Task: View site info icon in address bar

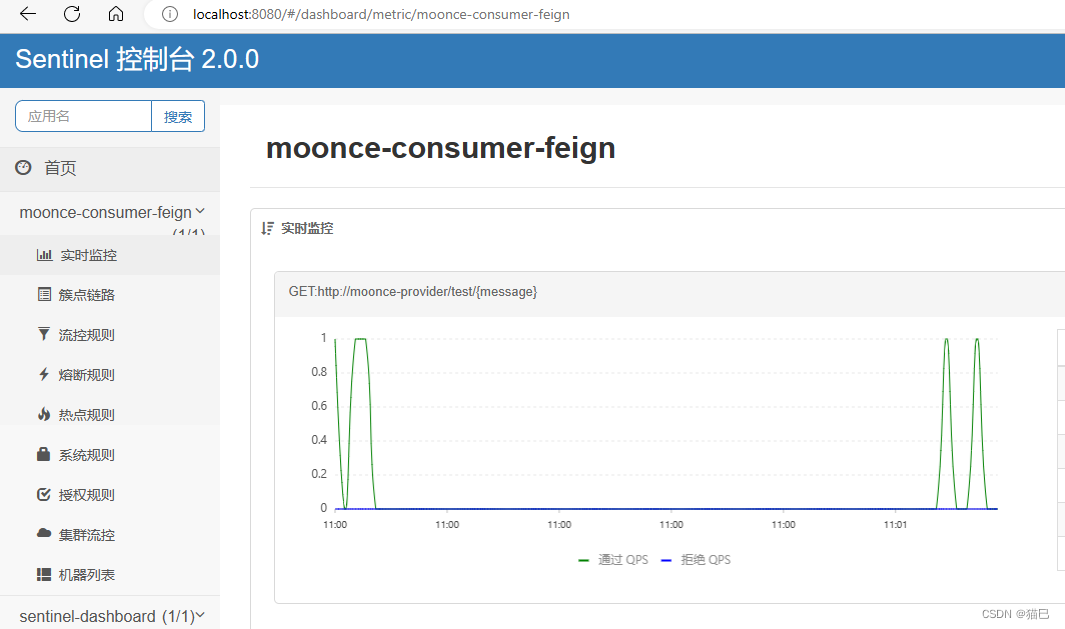Action: 170,14
